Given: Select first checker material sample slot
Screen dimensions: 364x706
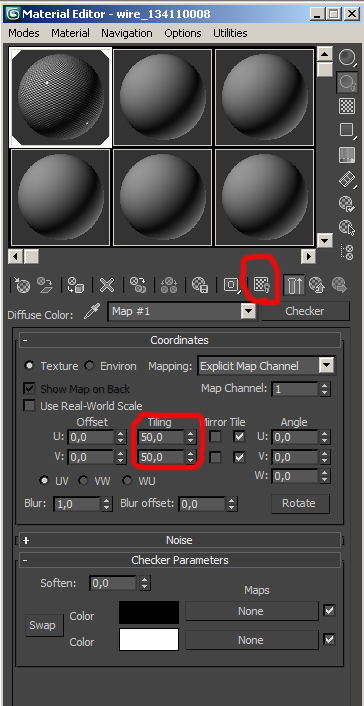Looking at the screenshot, I should click(60, 97).
